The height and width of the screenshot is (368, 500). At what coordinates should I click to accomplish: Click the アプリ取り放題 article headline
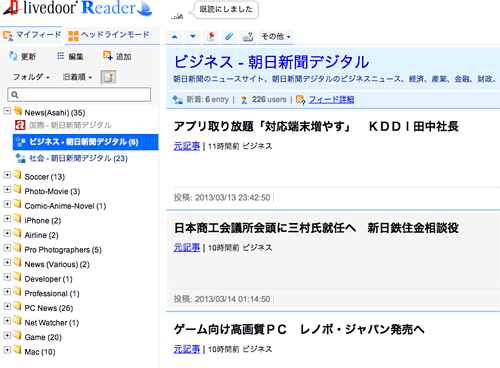(x=316, y=127)
